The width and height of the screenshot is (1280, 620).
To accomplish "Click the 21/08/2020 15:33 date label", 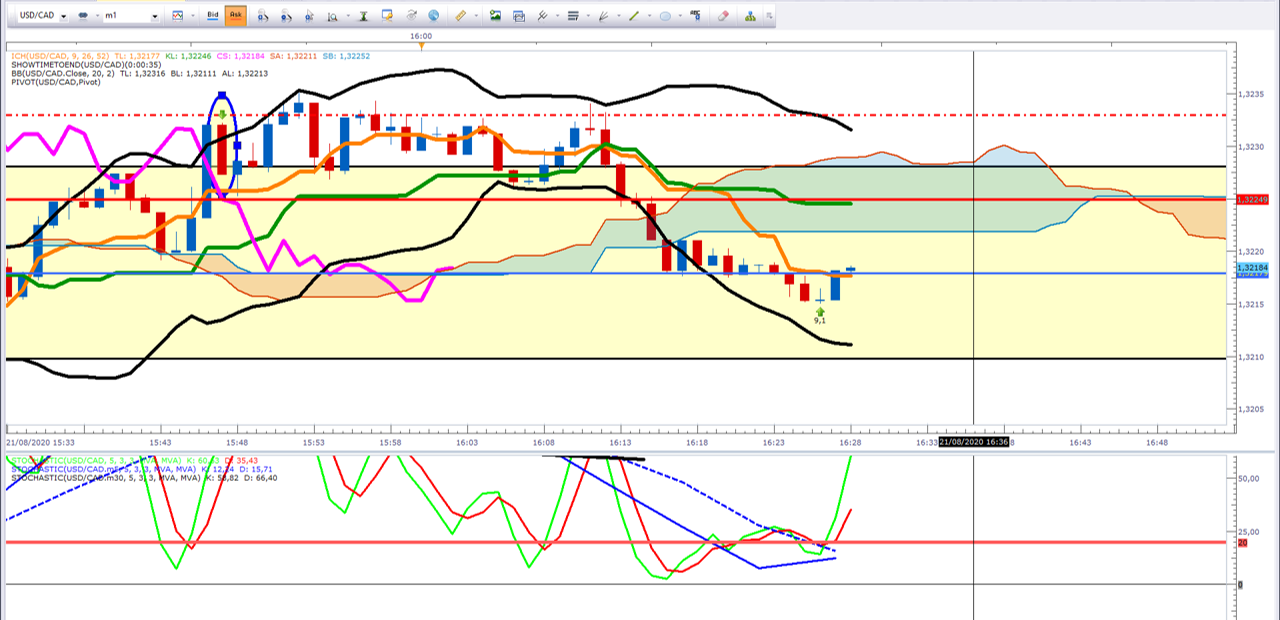I will click(x=40, y=442).
